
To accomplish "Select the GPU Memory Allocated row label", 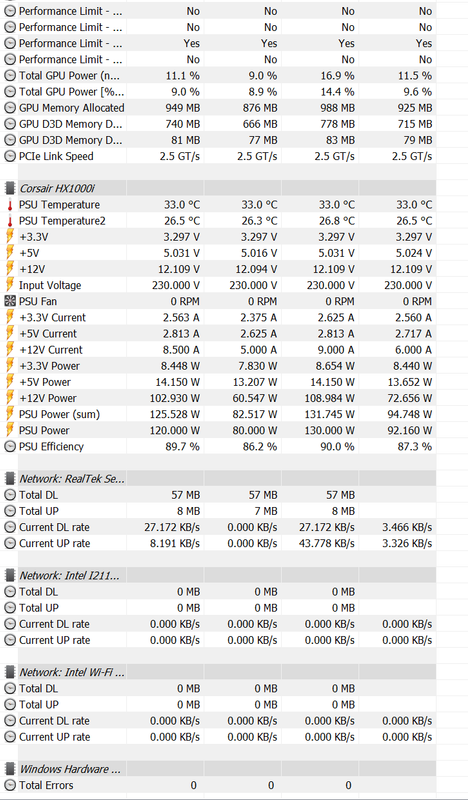I will coord(71,108).
